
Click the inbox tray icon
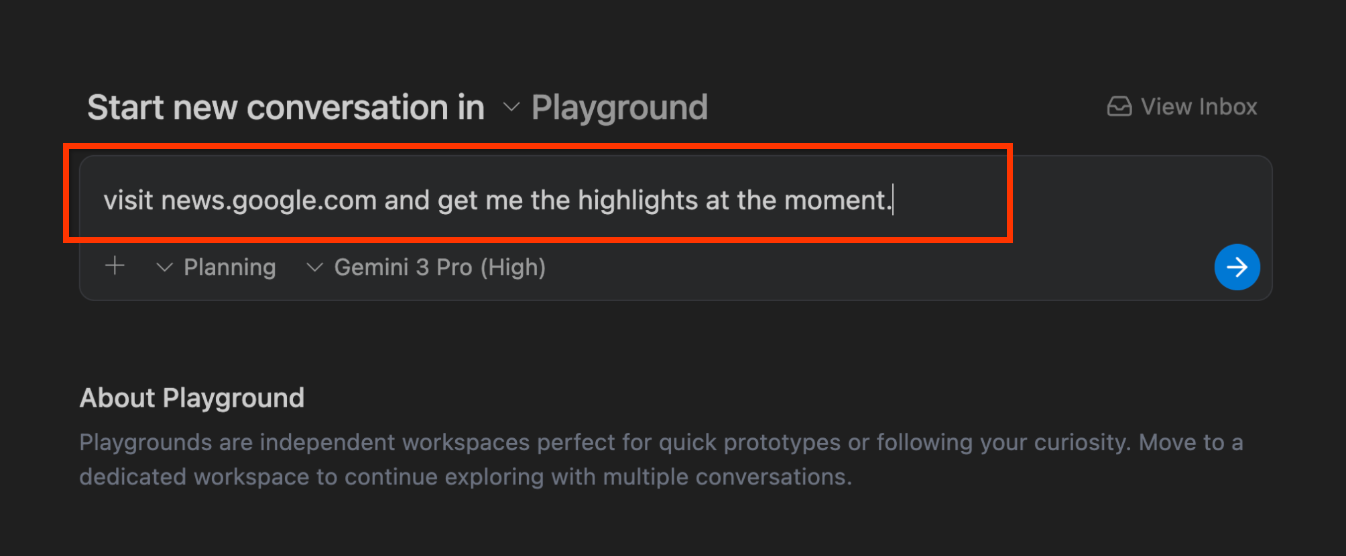pyautogui.click(x=1119, y=106)
